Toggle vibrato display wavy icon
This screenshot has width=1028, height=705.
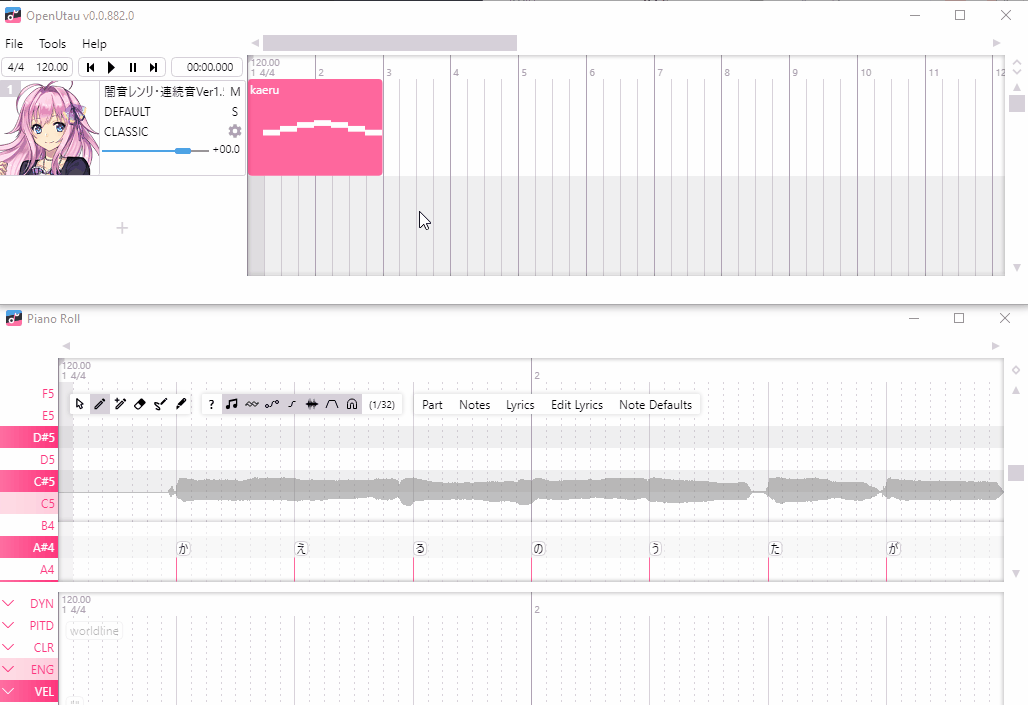[x=252, y=404]
